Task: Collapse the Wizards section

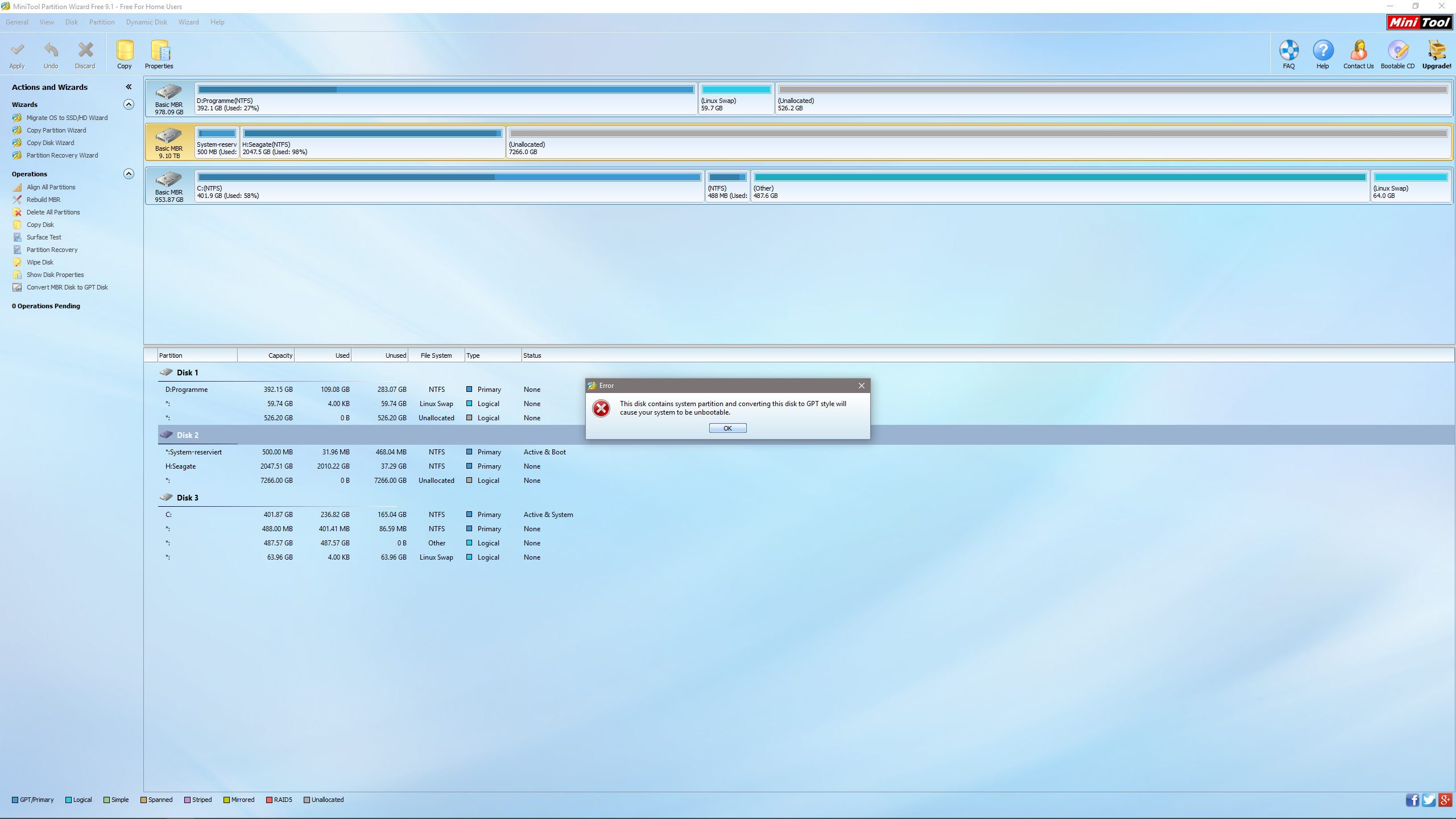Action: [129, 105]
